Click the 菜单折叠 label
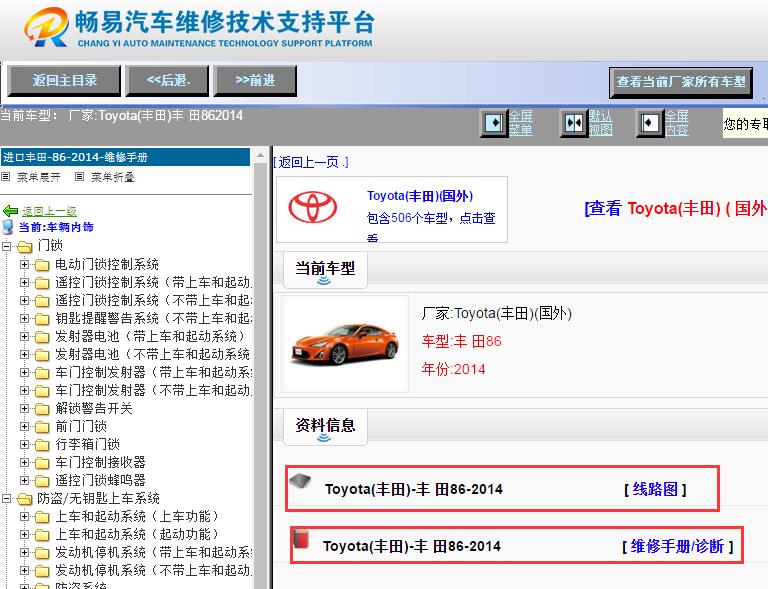This screenshot has height=589, width=768. (113, 177)
